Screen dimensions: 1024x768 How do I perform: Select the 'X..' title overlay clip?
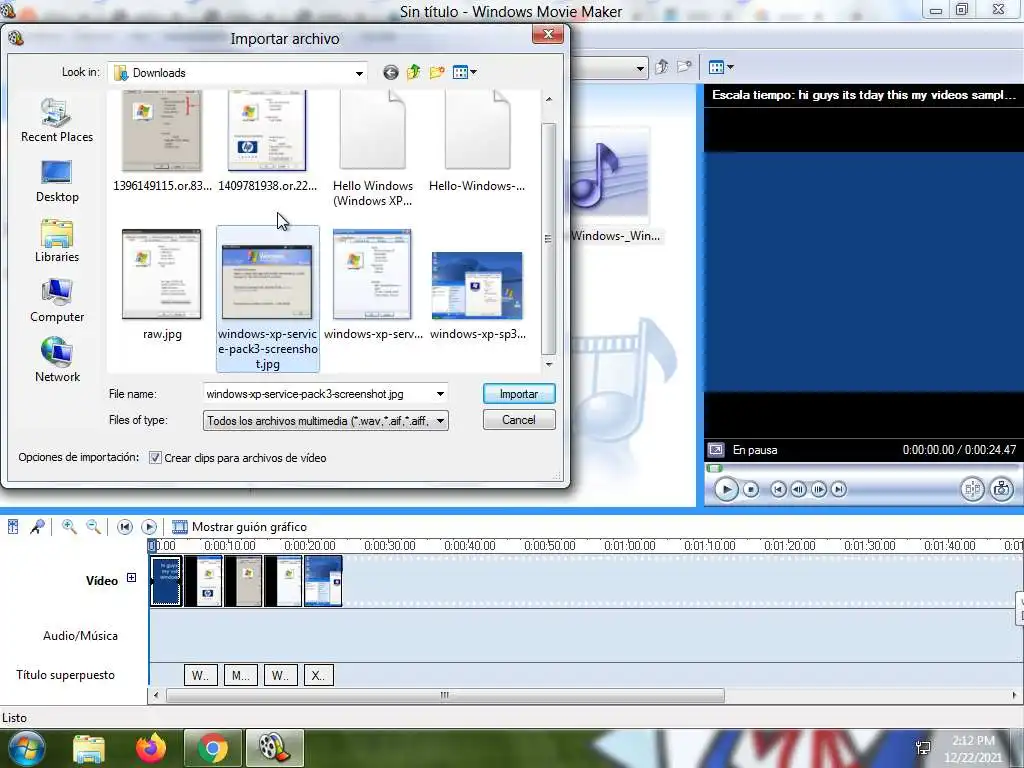click(x=319, y=675)
